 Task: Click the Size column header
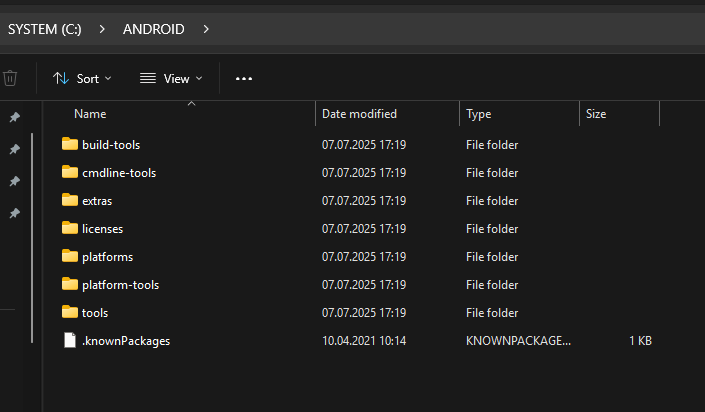[596, 114]
